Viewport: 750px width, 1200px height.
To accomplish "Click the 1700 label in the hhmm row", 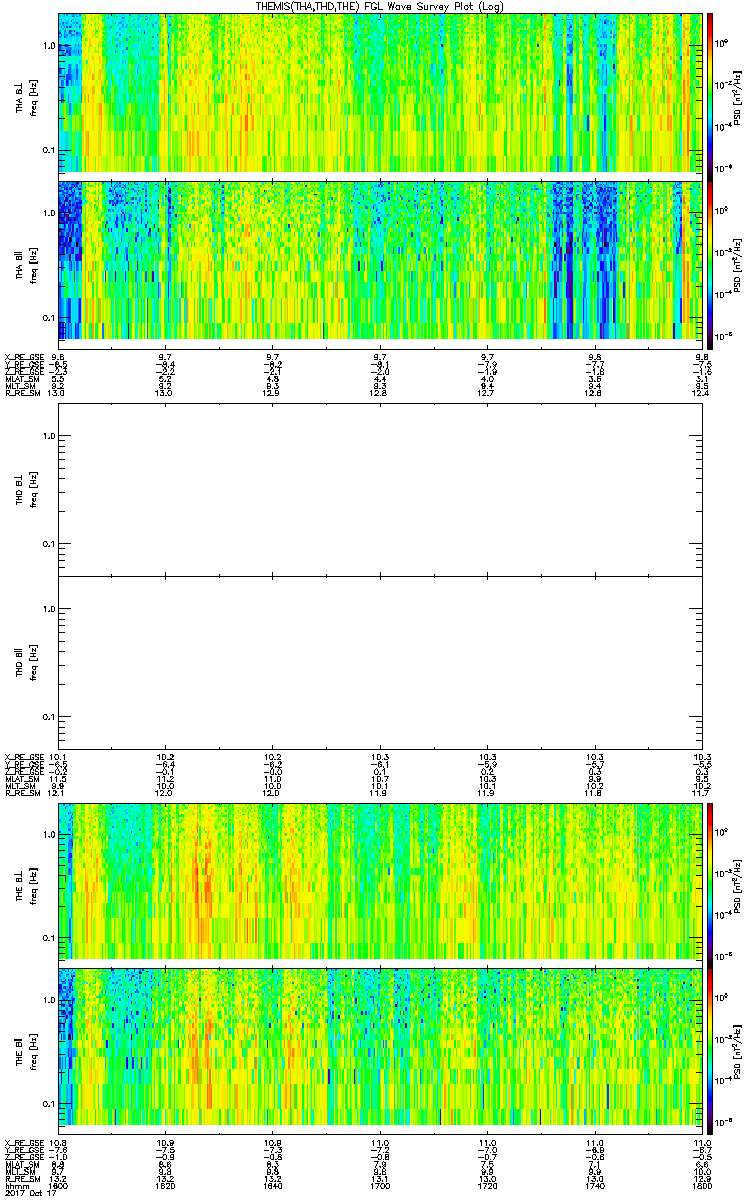I will coord(380,1185).
